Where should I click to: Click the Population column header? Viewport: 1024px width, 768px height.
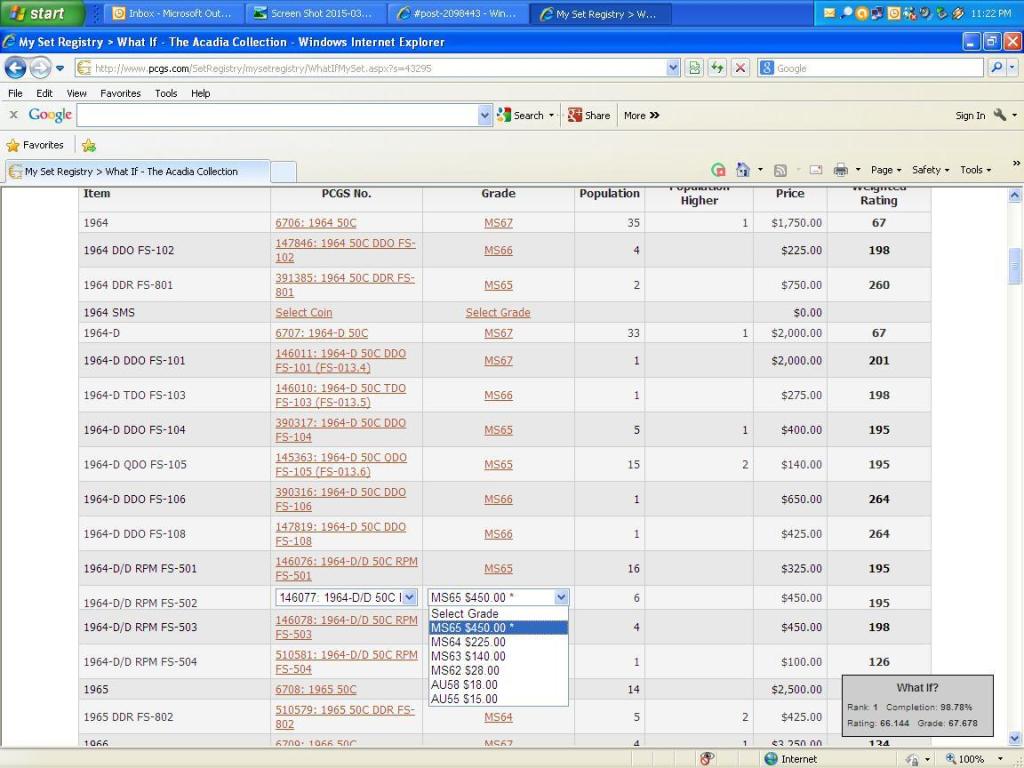click(609, 193)
